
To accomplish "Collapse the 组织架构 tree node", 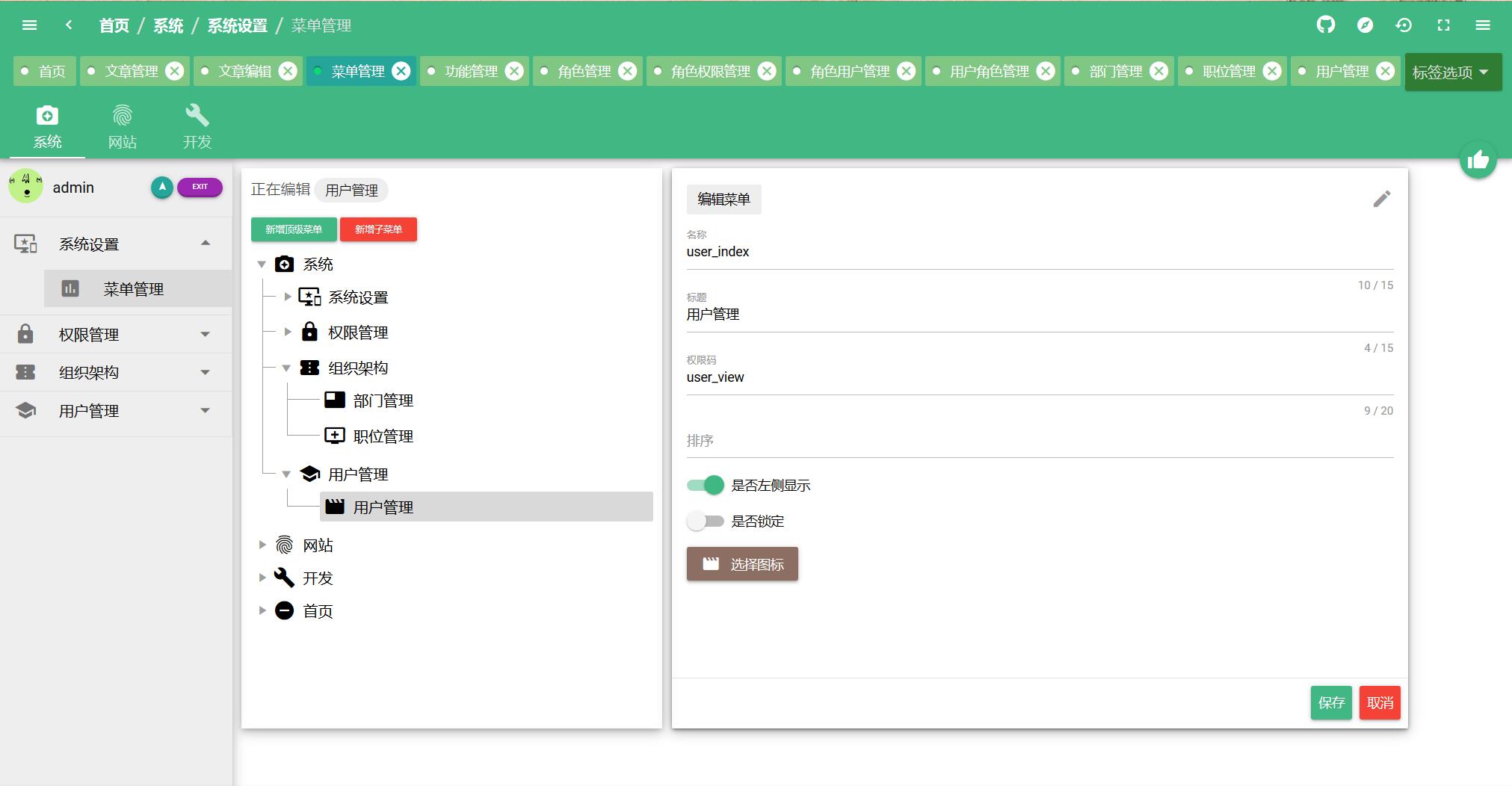I will [286, 368].
